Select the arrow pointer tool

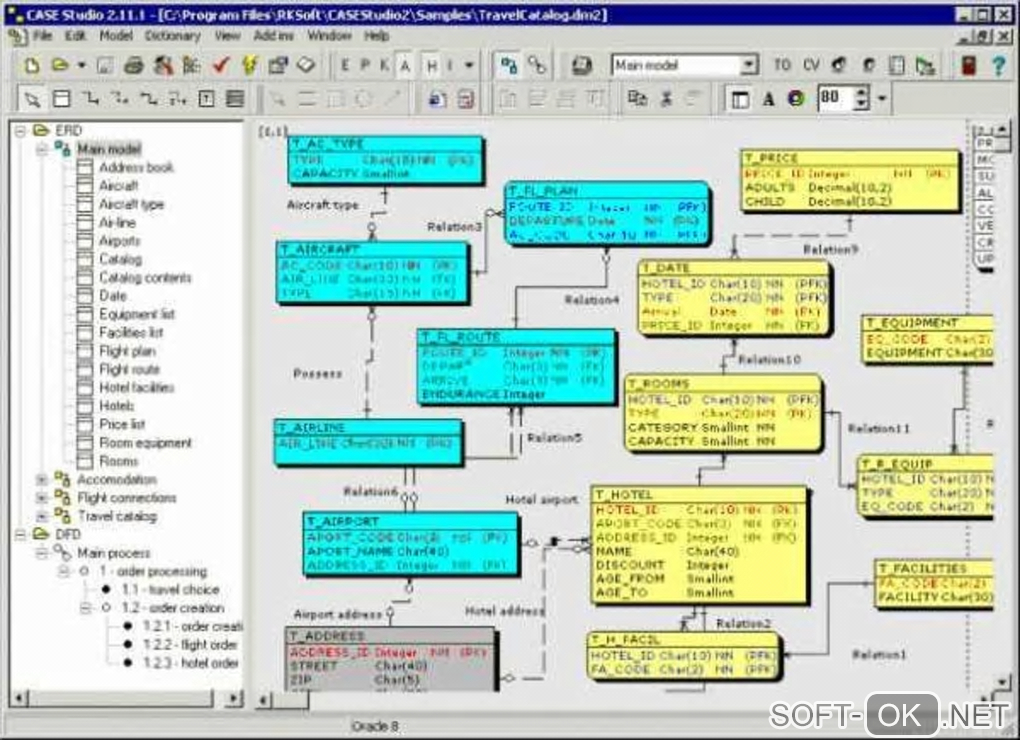32,99
